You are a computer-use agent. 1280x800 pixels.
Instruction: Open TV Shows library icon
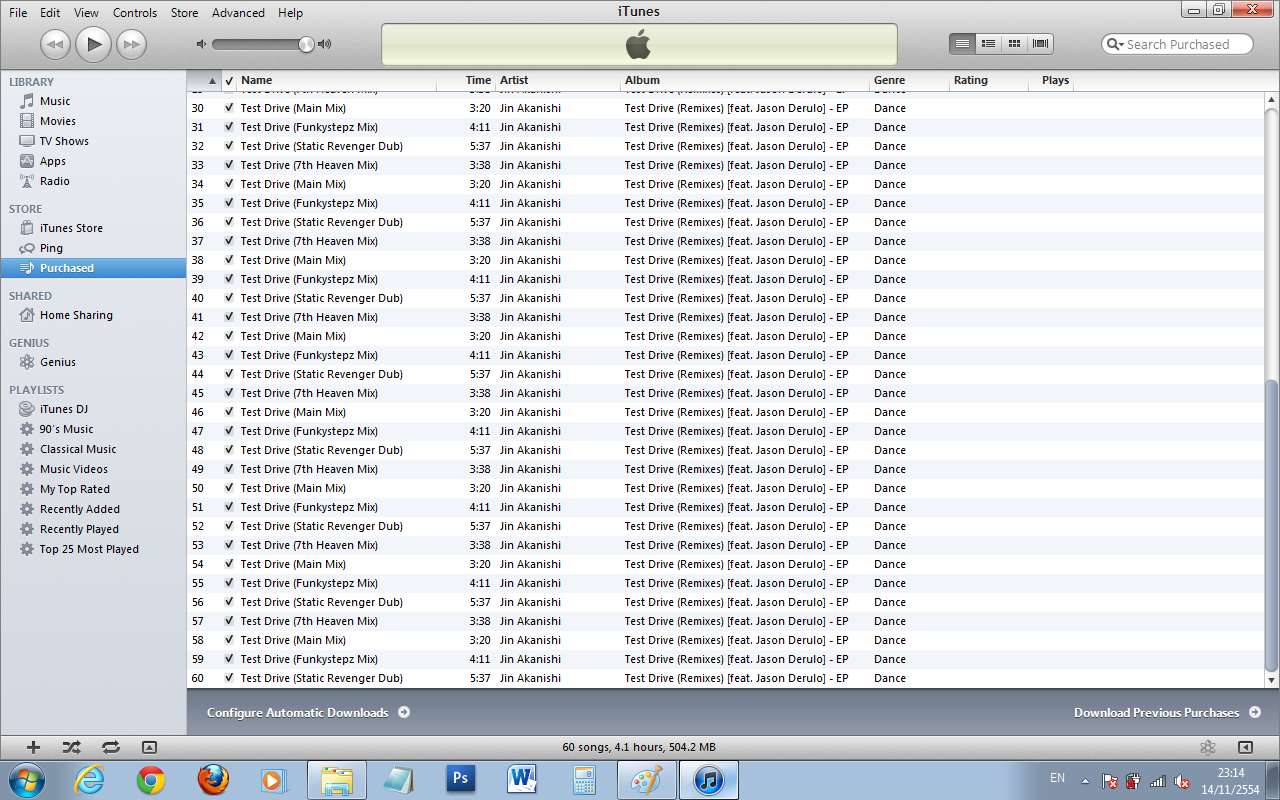27,141
